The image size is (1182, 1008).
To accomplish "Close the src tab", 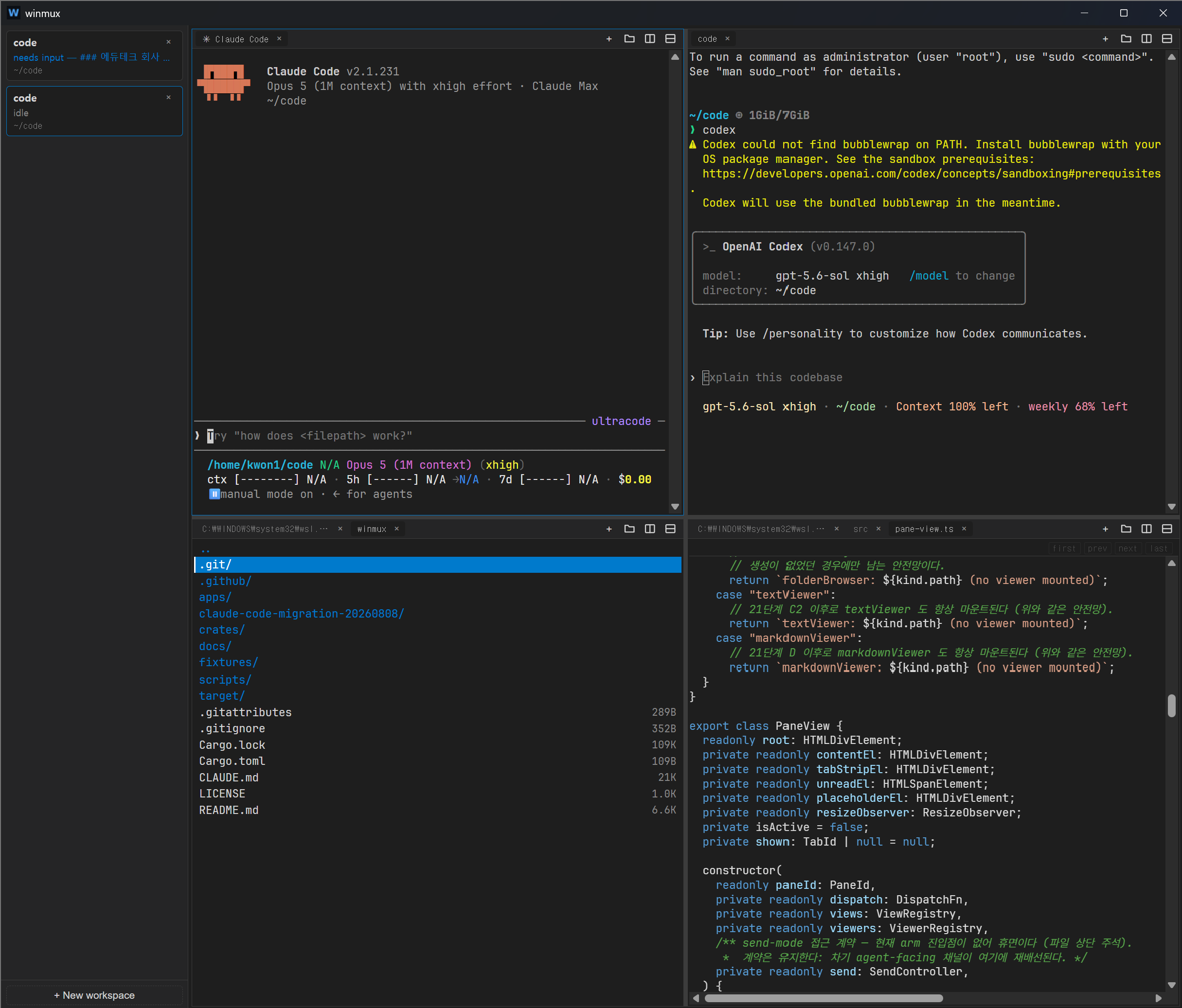I will pyautogui.click(x=878, y=529).
